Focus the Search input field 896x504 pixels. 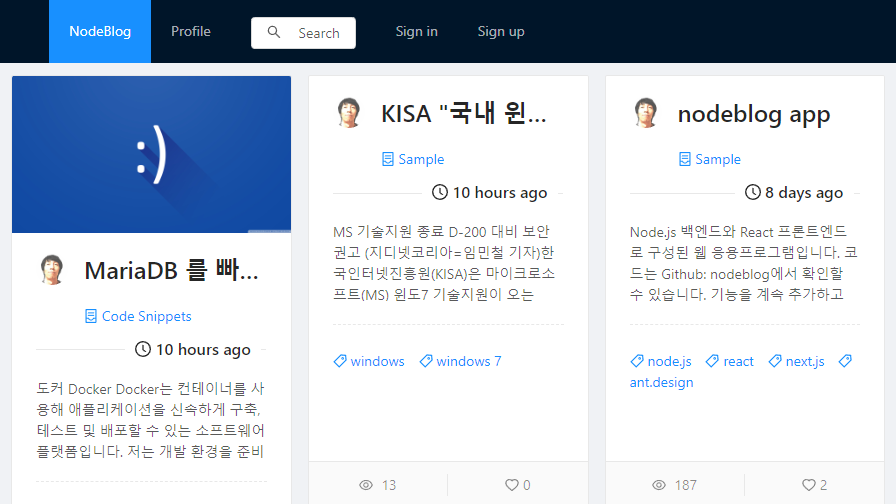coord(320,33)
